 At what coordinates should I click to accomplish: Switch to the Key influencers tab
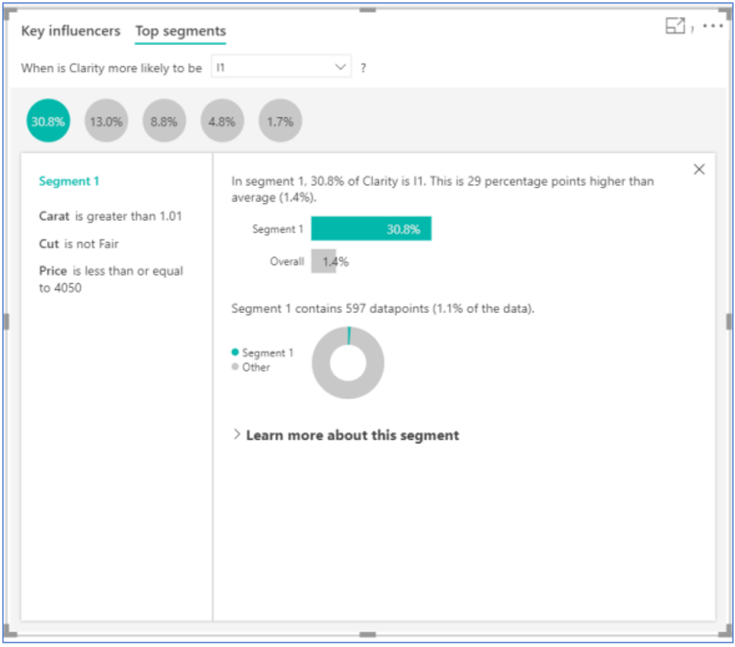71,31
